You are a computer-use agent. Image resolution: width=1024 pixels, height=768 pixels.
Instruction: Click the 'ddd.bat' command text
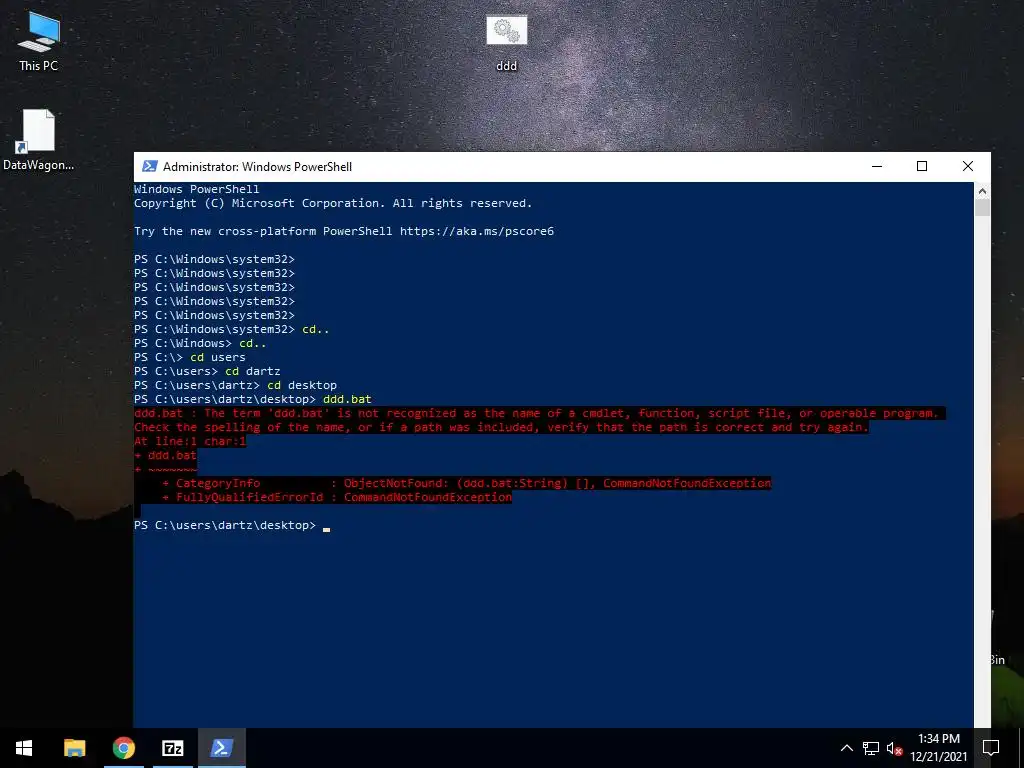coord(347,399)
